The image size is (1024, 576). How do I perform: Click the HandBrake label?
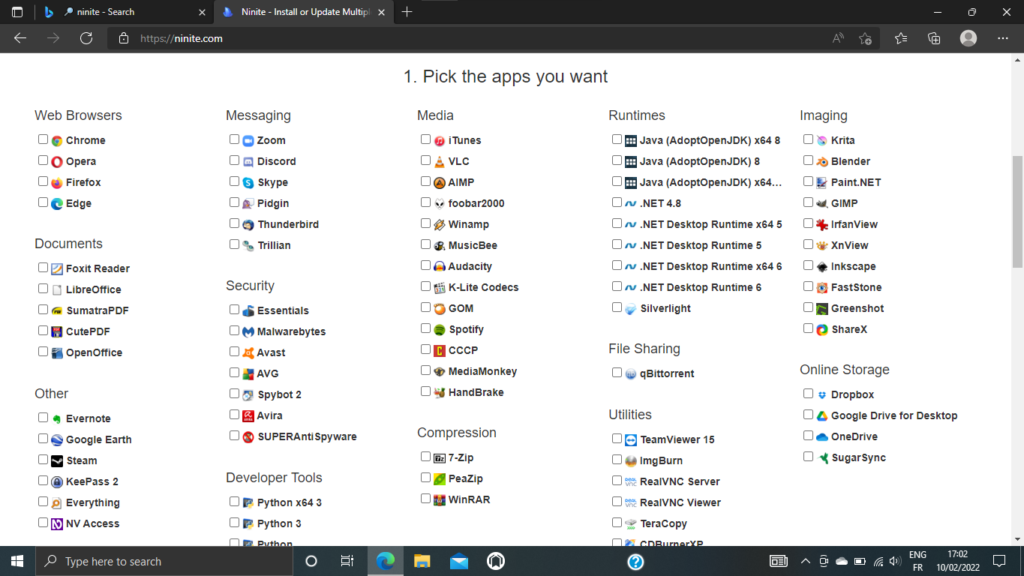point(476,392)
